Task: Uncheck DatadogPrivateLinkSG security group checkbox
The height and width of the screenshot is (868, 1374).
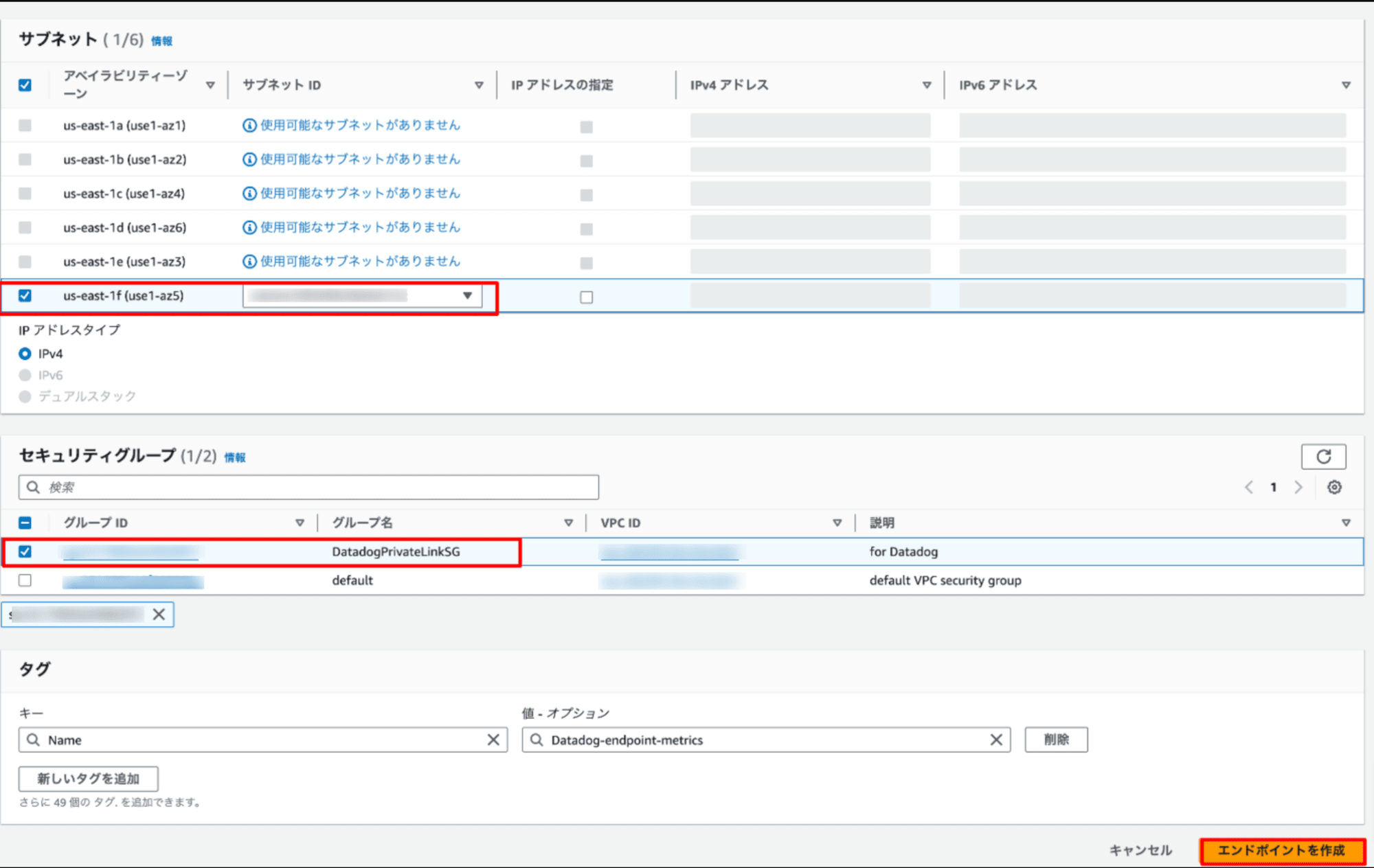Action: click(25, 551)
